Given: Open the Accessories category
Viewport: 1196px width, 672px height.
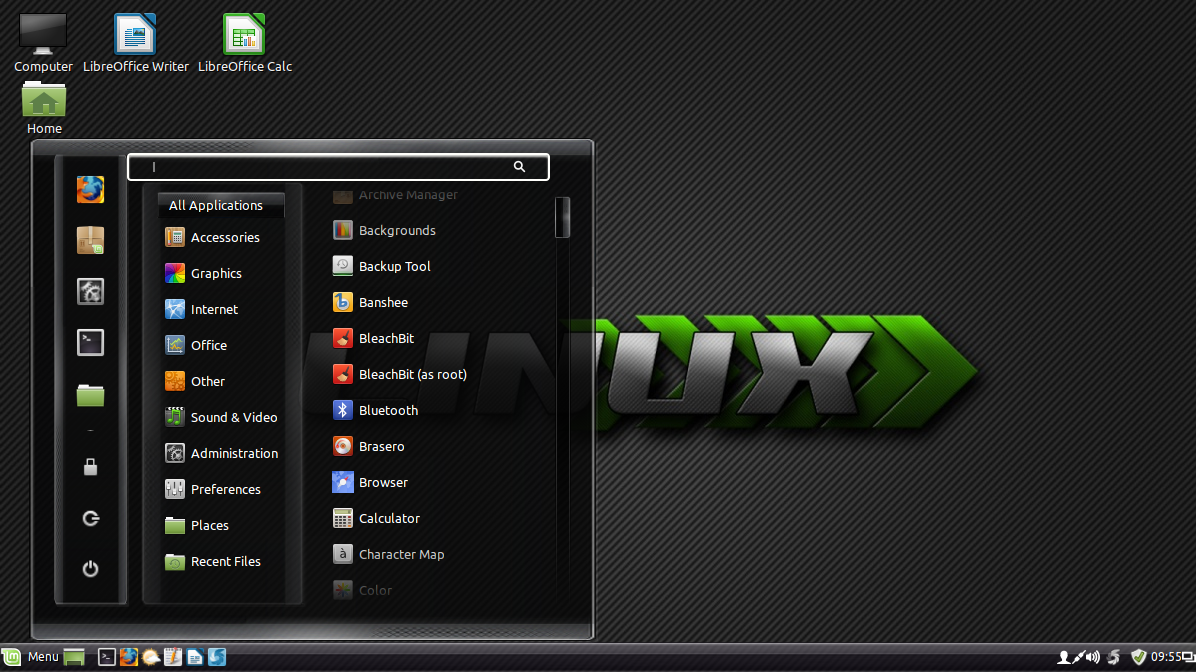Looking at the screenshot, I should tap(220, 237).
